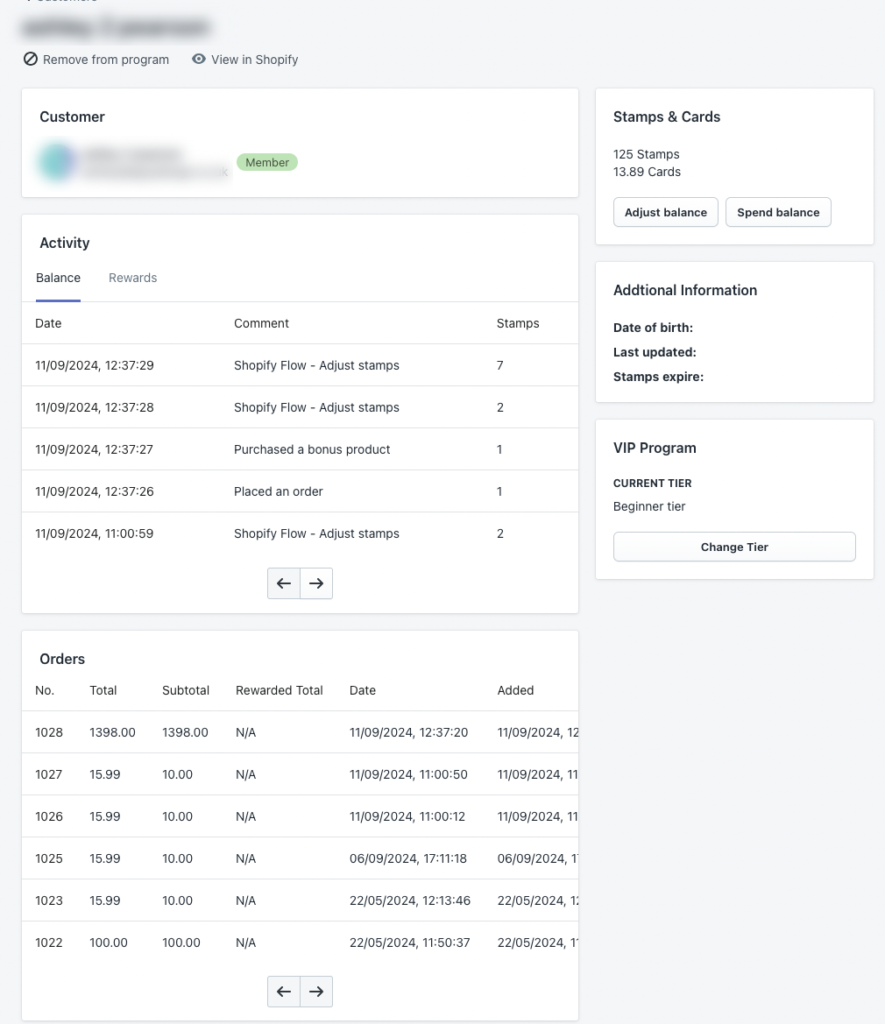Select order 1022 with total 100.00
This screenshot has width=885, height=1024.
[300, 942]
